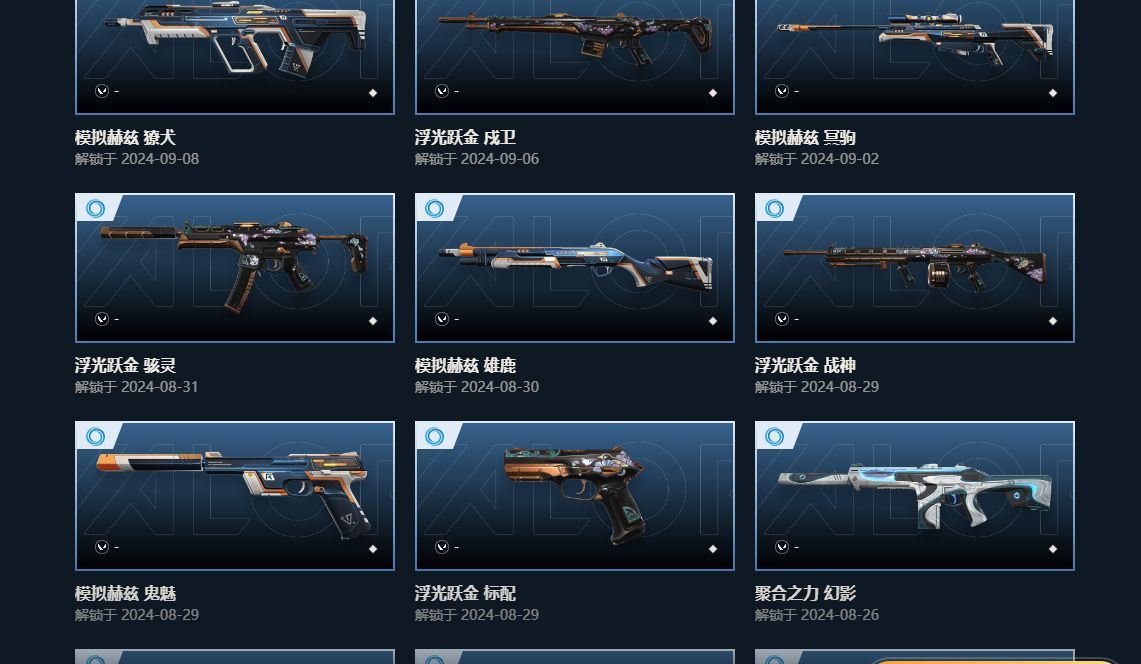The width and height of the screenshot is (1141, 664).
Task: Click the blue ring badge on 聚合之力 幻影 card
Action: [x=774, y=436]
